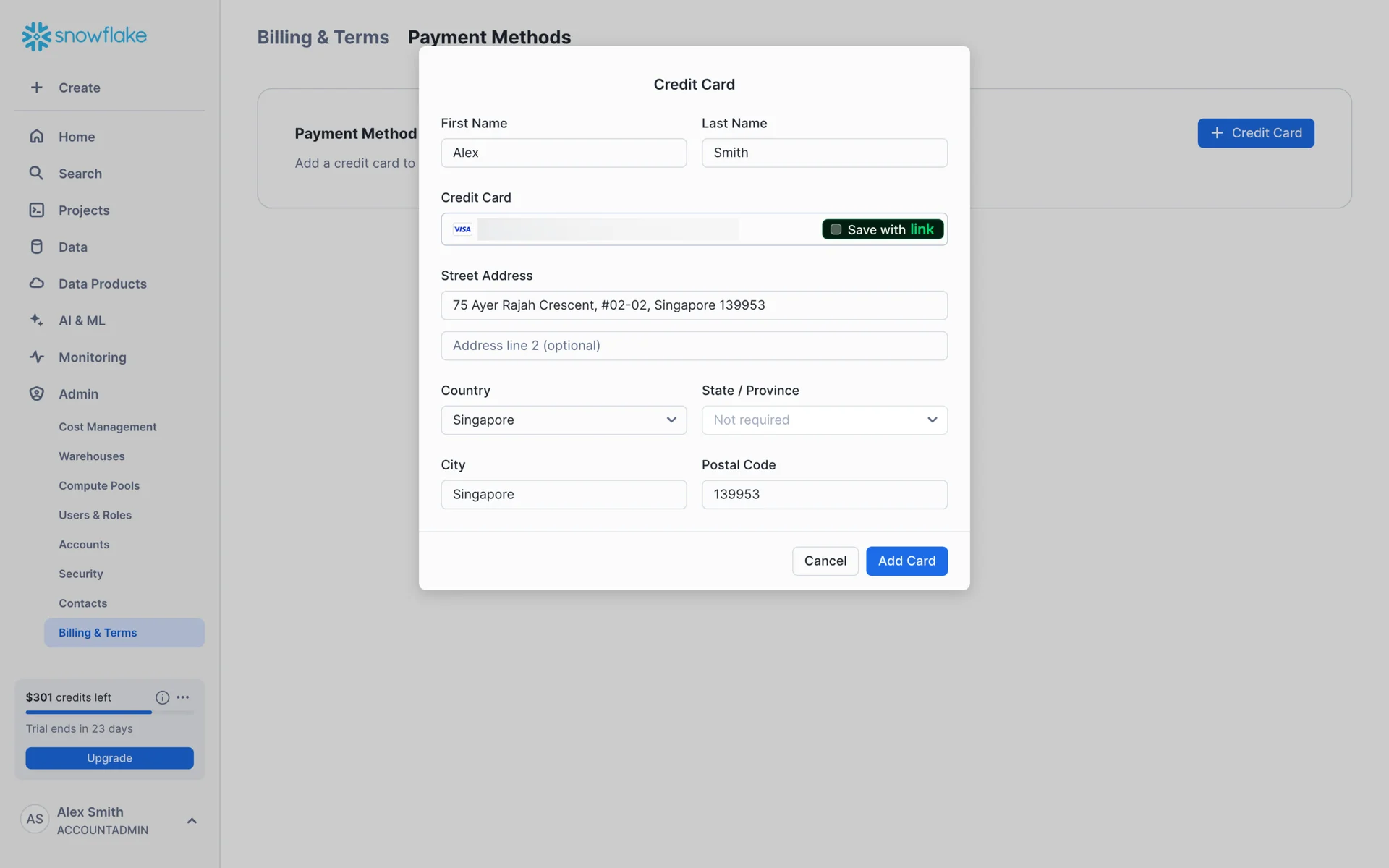Image resolution: width=1389 pixels, height=868 pixels.
Task: Click the Address line 2 field
Action: tap(694, 346)
